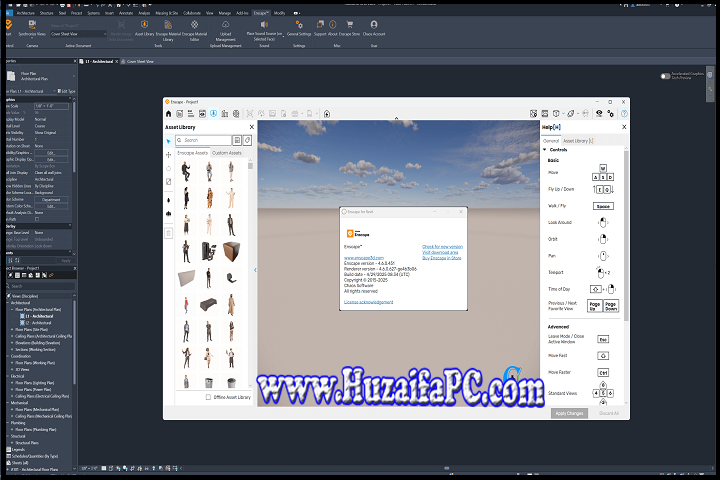Screen dimensions: 720x480
Task: Expand the 3D Views tree node
Action: coord(12,369)
